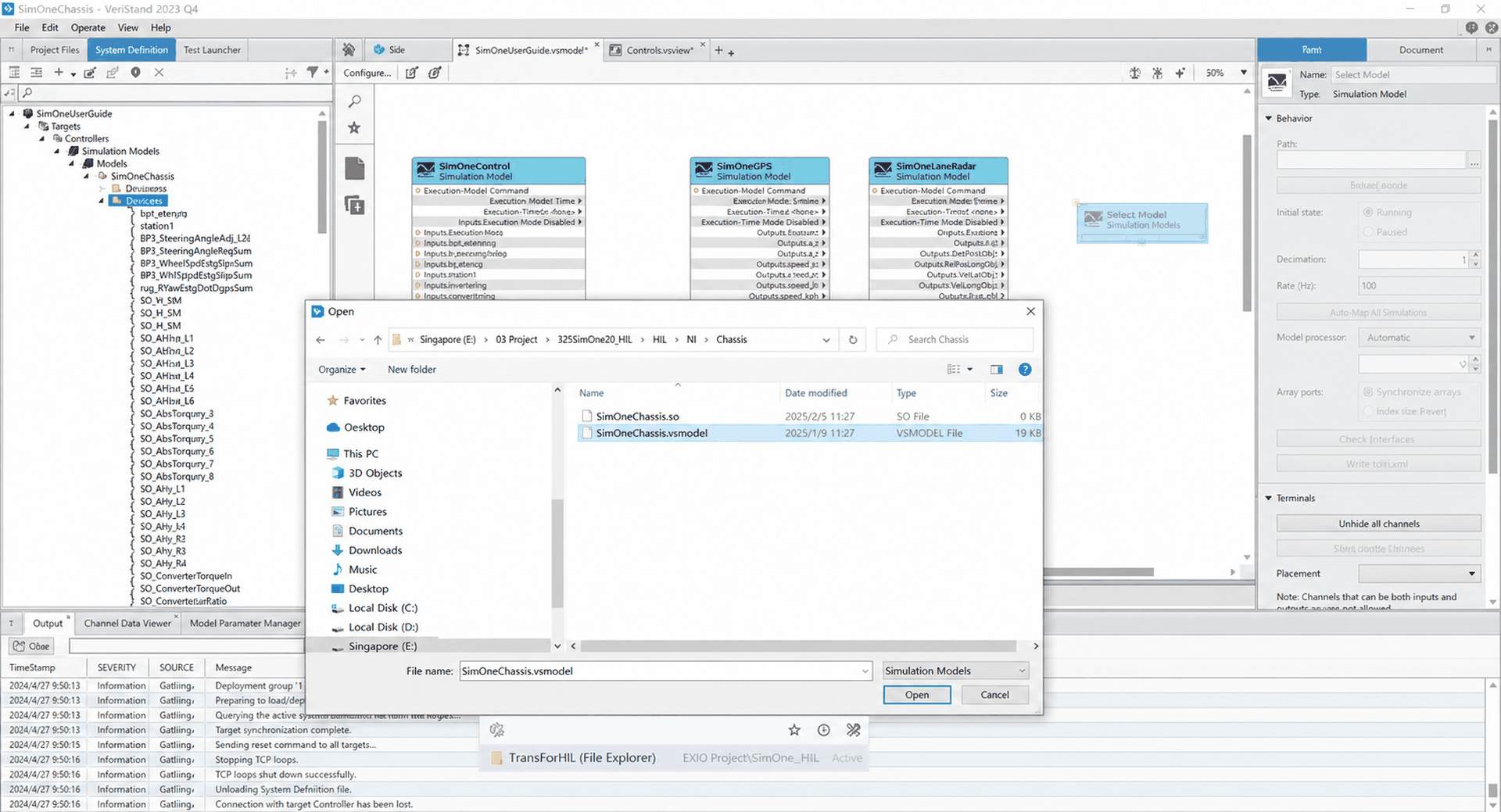Viewport: 1501px width, 812px height.
Task: Collapse the Simulation Models tree node
Action: (56, 151)
